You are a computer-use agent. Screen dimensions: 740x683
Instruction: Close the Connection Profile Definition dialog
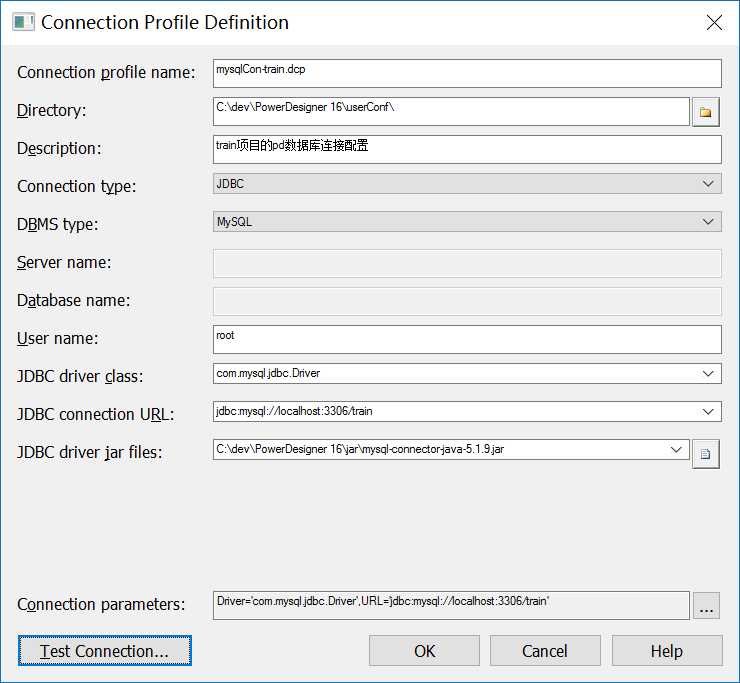(x=714, y=22)
